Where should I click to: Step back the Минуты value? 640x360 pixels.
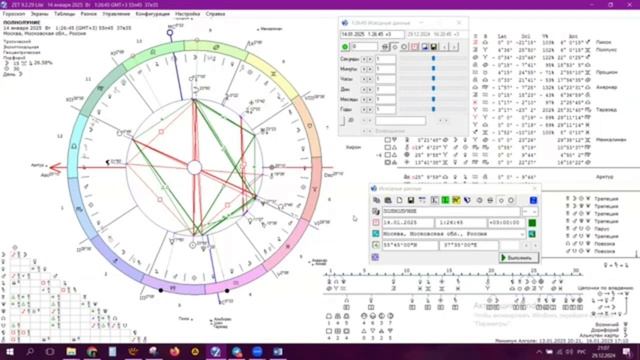point(364,69)
